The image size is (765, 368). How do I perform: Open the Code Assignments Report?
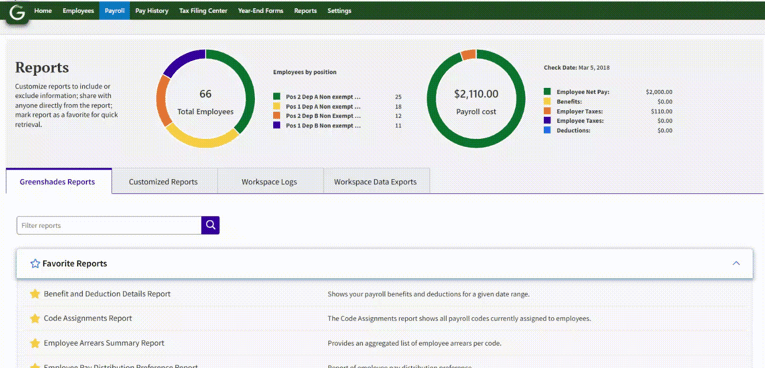88,318
